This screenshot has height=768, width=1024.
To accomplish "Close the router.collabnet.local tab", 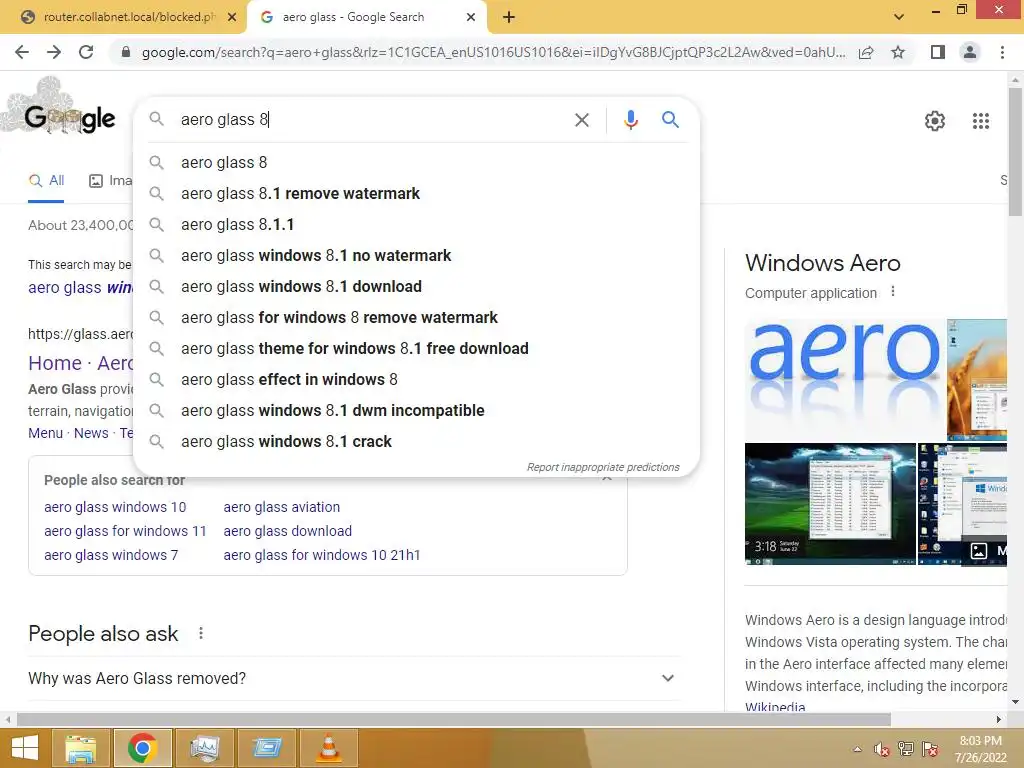I will tap(232, 17).
